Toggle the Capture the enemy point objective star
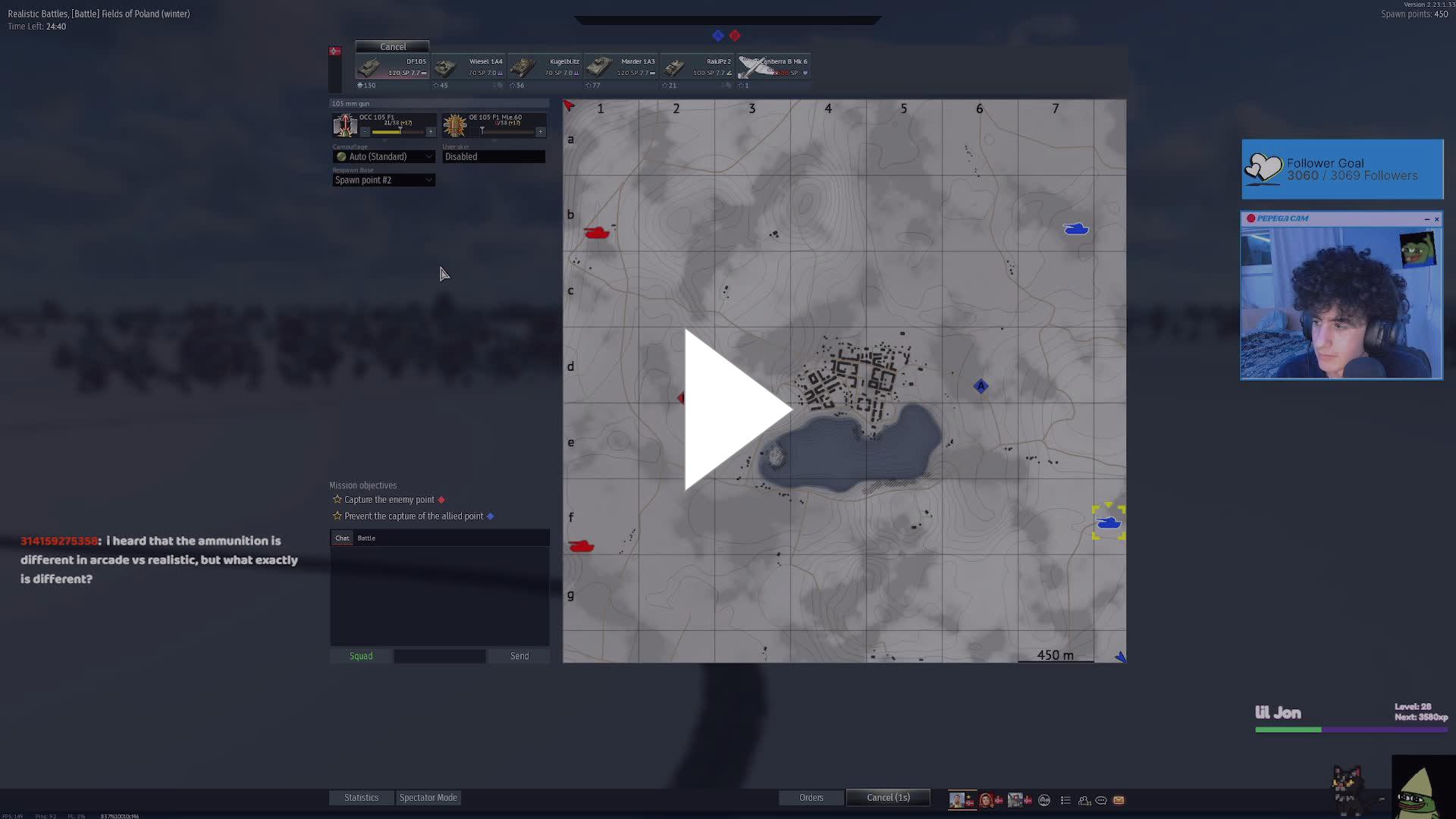Viewport: 1456px width, 819px height. (x=336, y=499)
